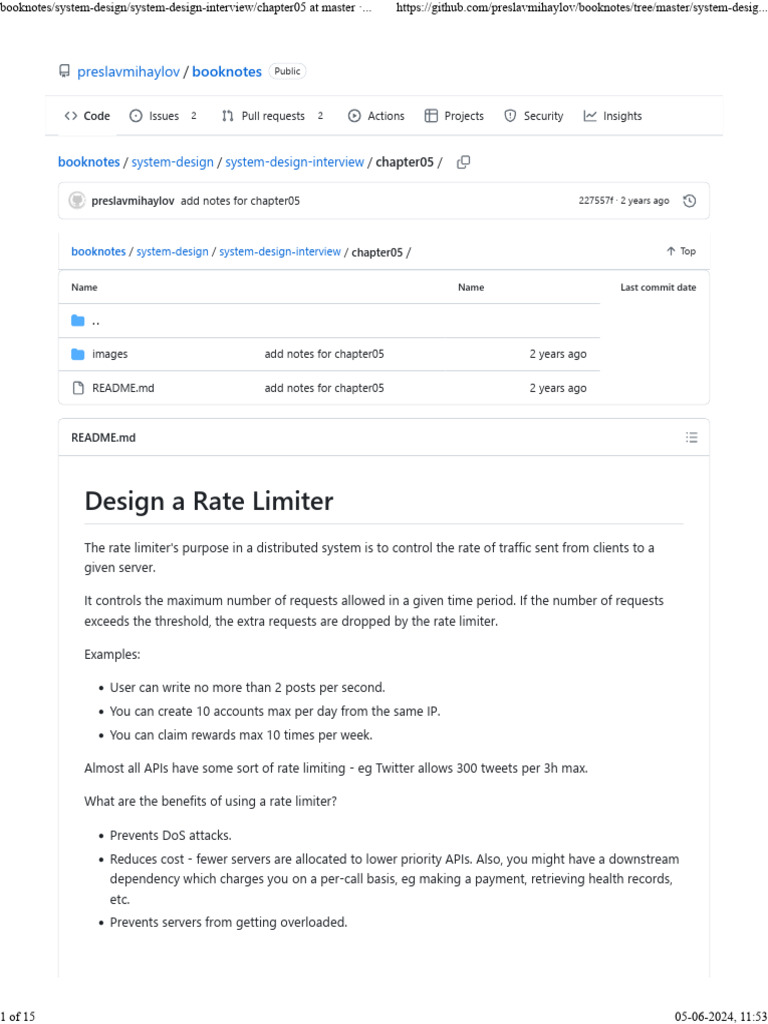
Task: Switch to the Issues tab
Action: [x=163, y=116]
